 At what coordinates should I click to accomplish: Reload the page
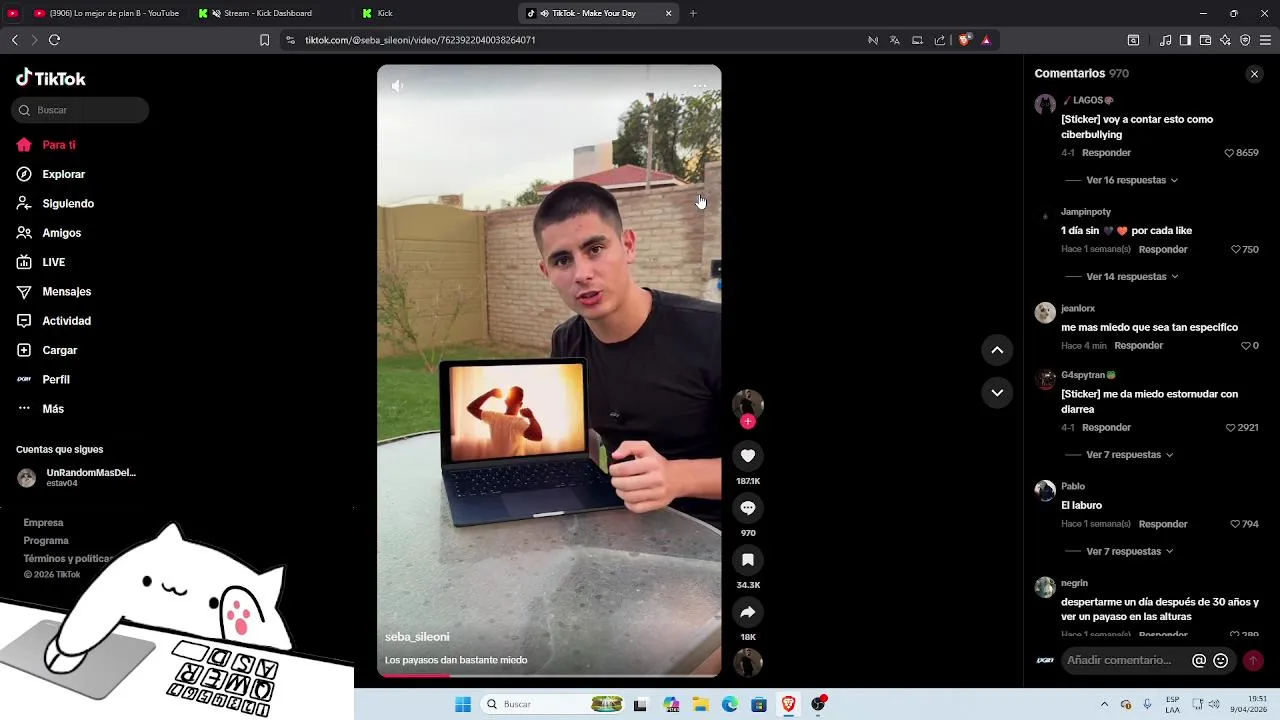[x=54, y=40]
